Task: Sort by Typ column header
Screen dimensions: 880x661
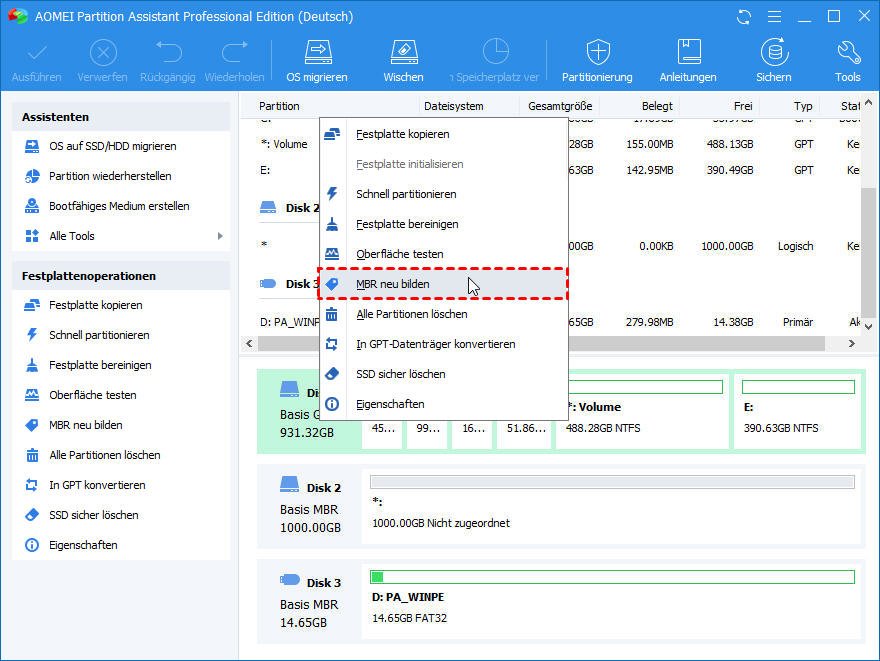Action: (803, 106)
